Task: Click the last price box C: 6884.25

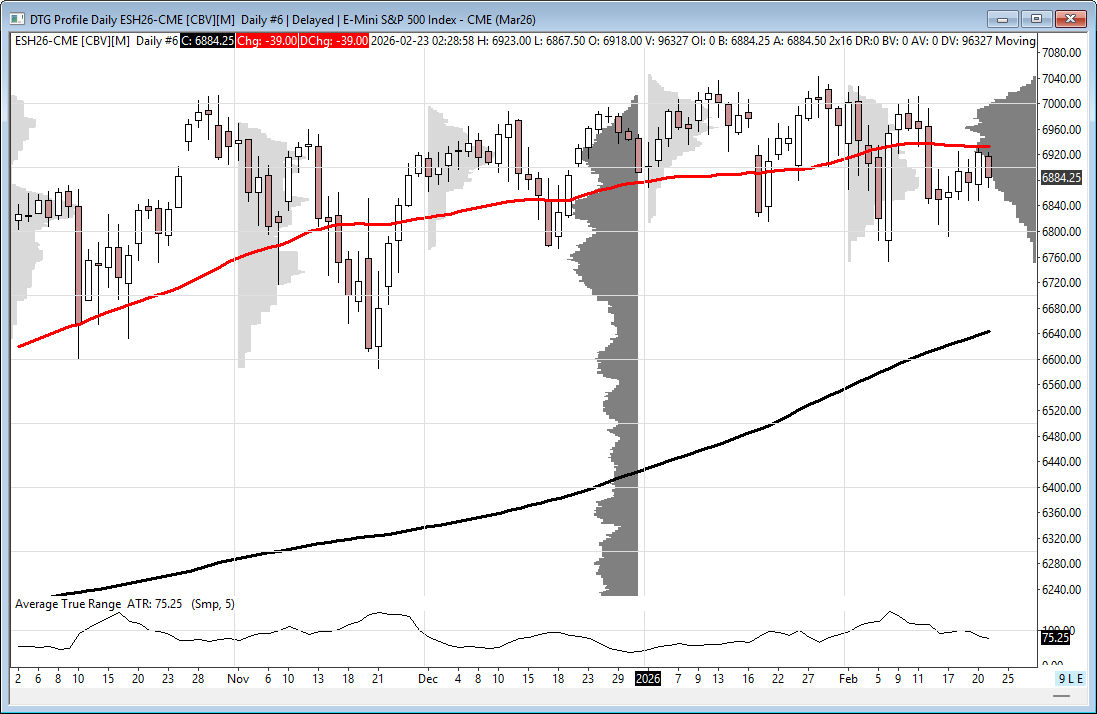Action: (x=206, y=40)
